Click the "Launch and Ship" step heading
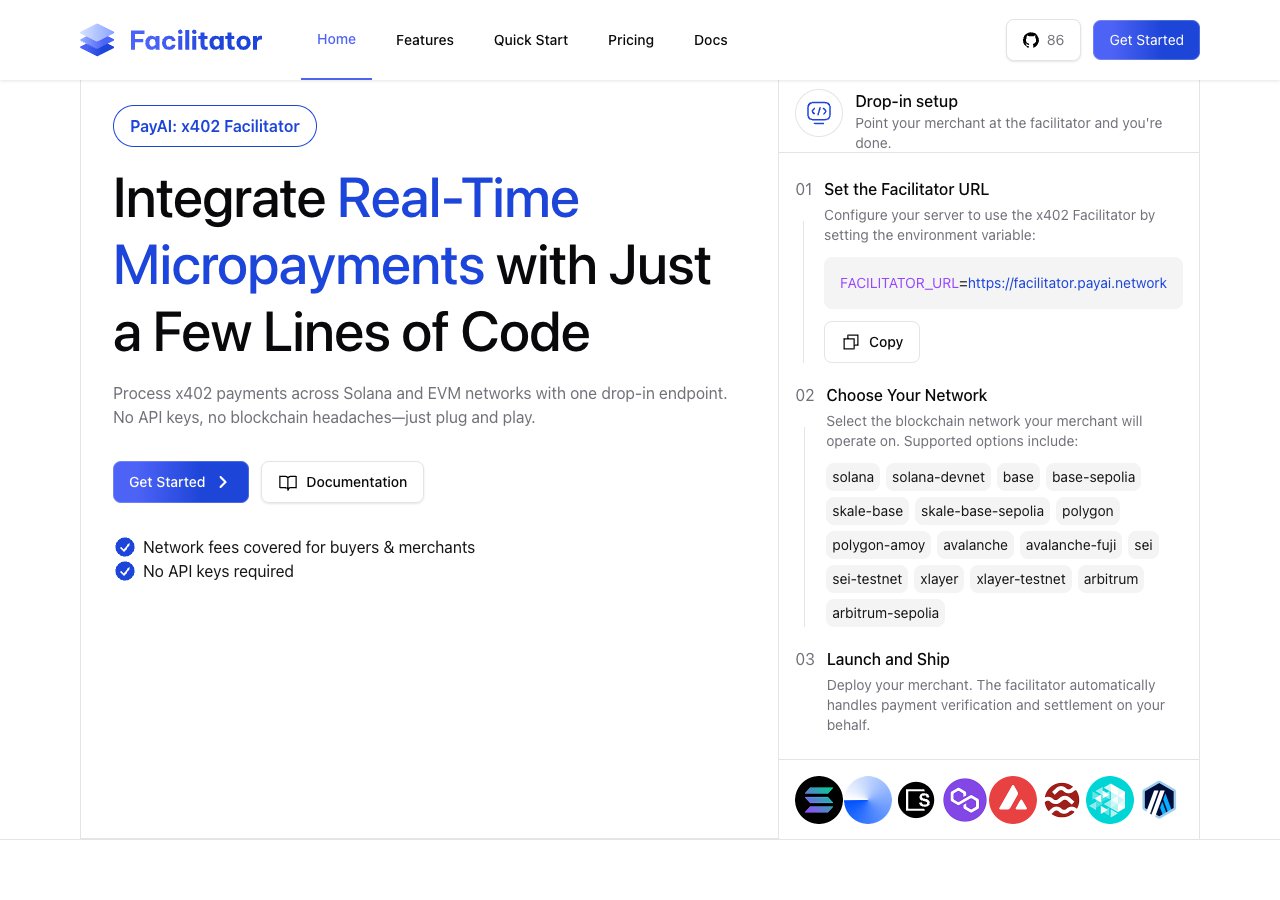 (x=888, y=659)
